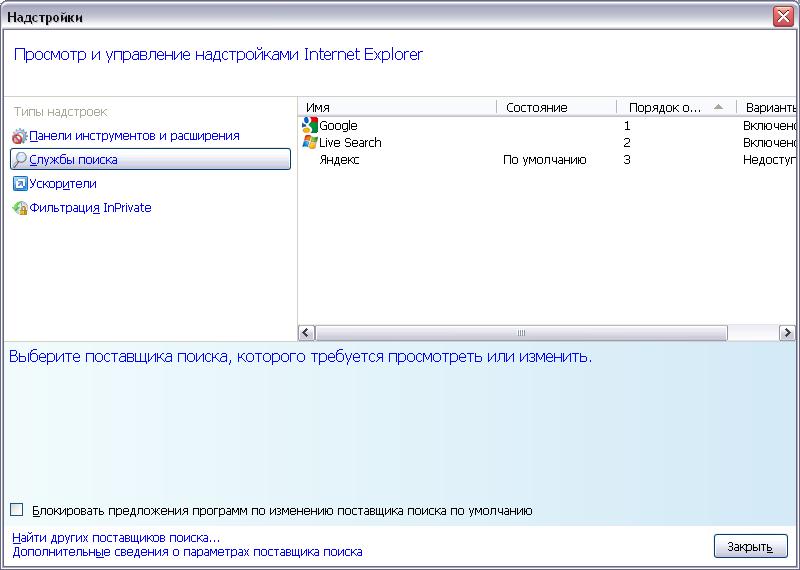Screen dimensions: 800x570
Task: Close the Надстройки dialog with red X
Action: 783,17
